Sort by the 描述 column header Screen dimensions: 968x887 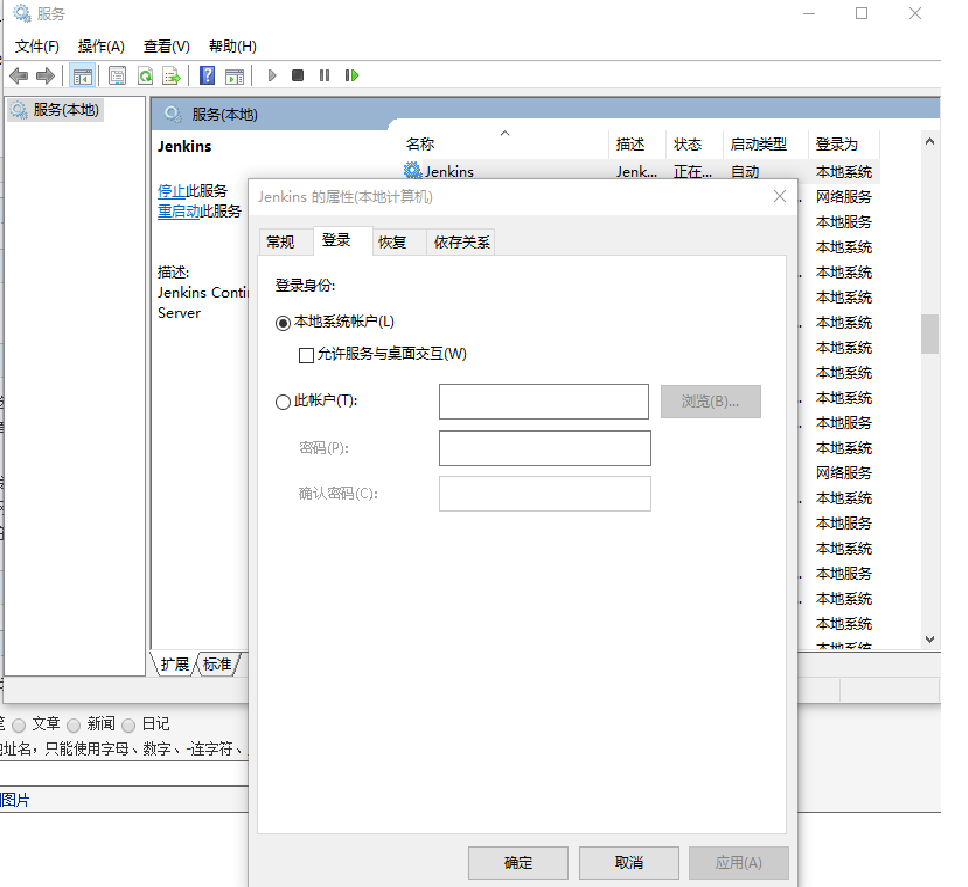coord(637,144)
